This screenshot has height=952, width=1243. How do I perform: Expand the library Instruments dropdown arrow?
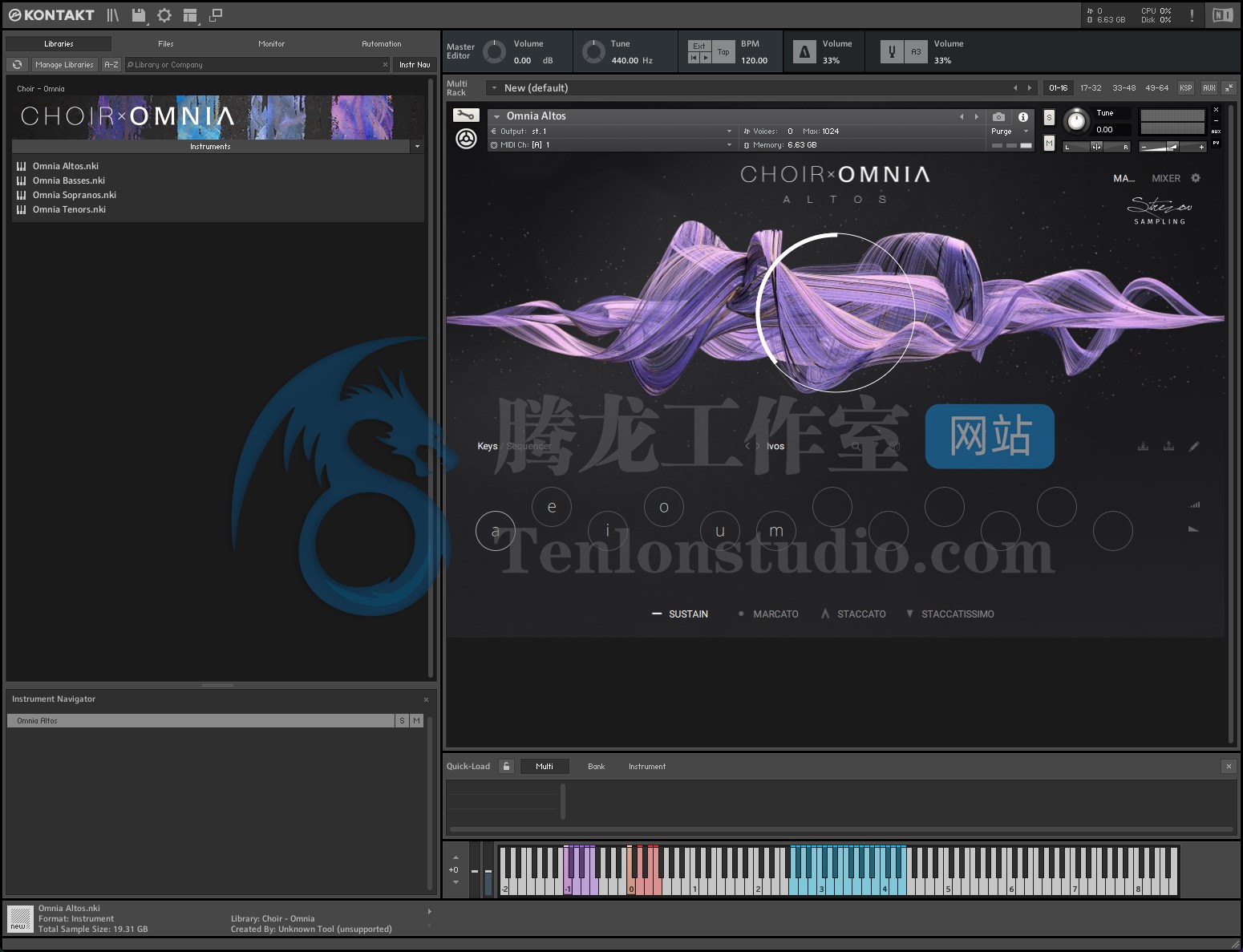[417, 146]
